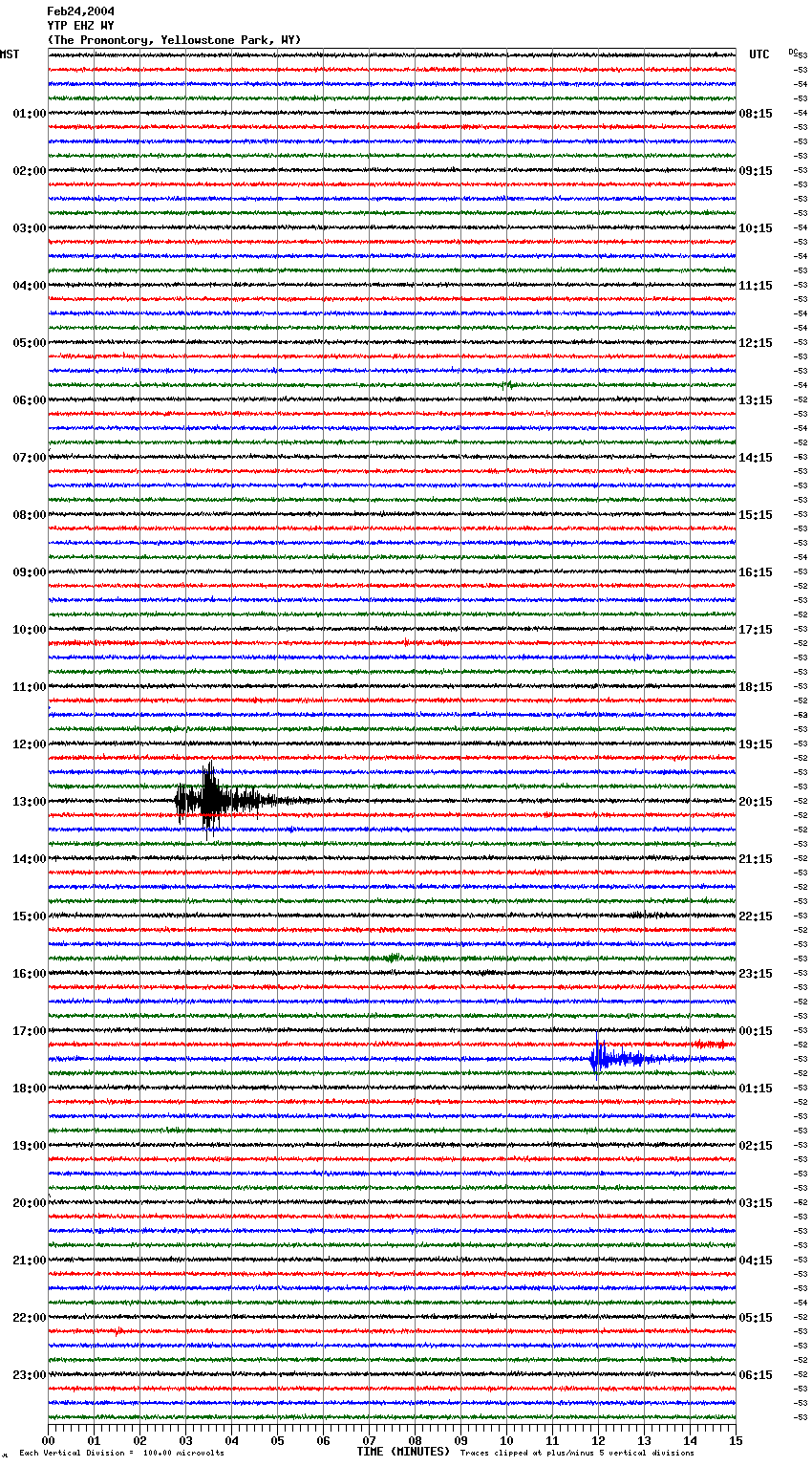Select the 02:00 MST time label

(x=30, y=171)
